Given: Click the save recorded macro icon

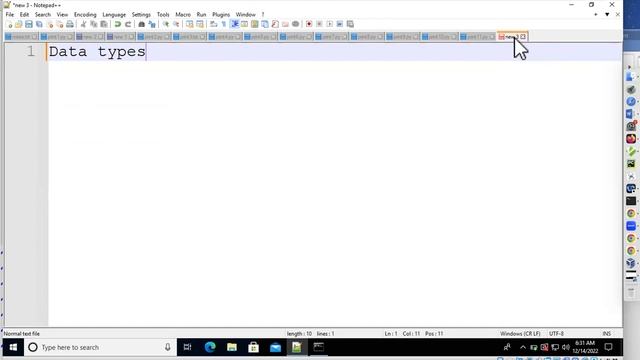Looking at the screenshot, I should click(x=350, y=24).
